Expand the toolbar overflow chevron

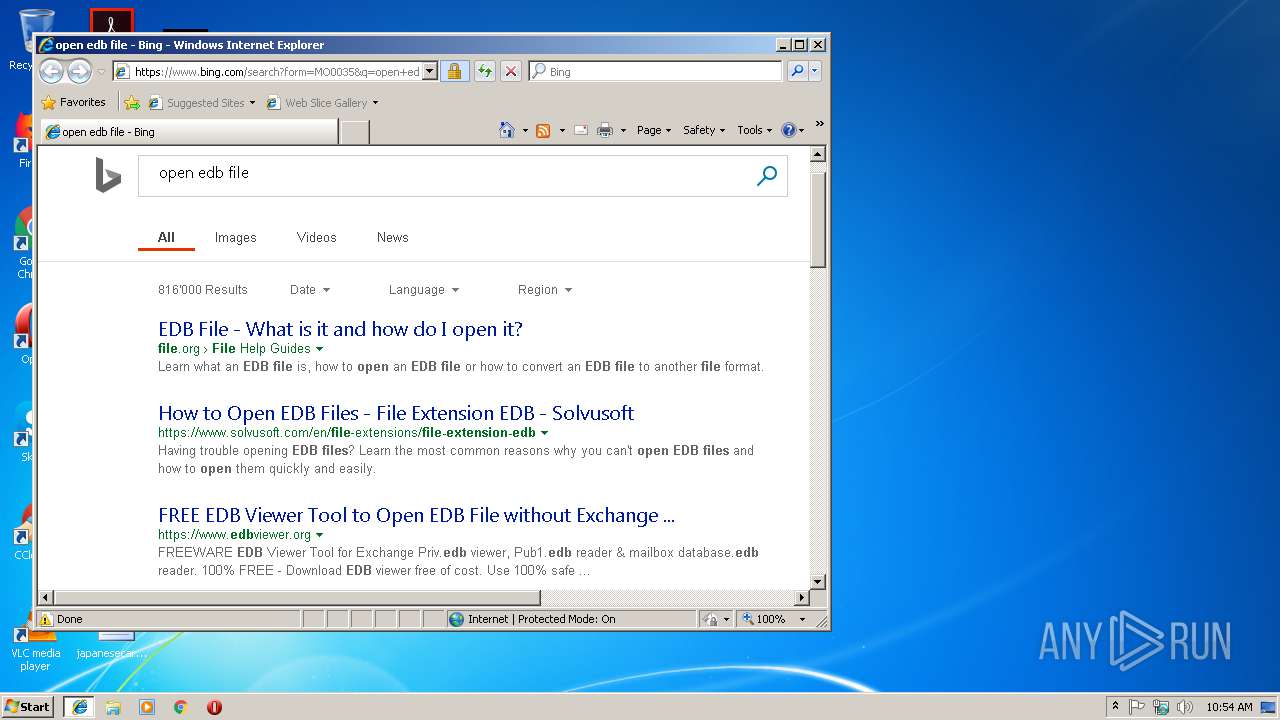point(819,124)
